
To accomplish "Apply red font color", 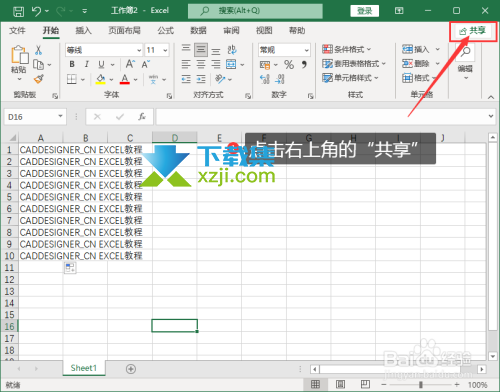I will [x=125, y=79].
